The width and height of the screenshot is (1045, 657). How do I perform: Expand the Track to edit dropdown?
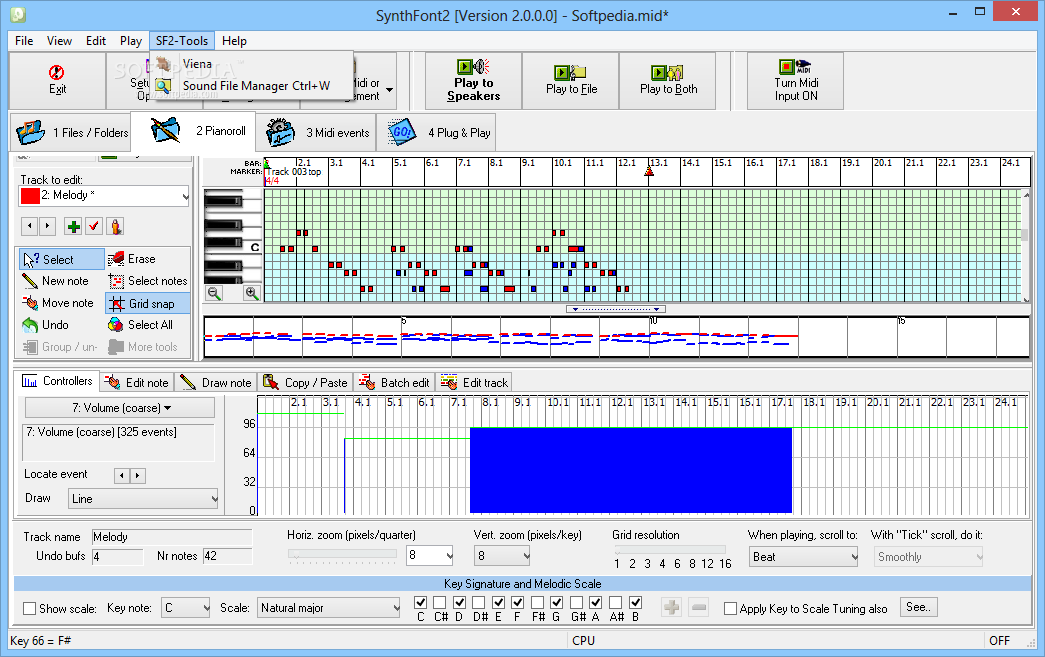coord(185,196)
